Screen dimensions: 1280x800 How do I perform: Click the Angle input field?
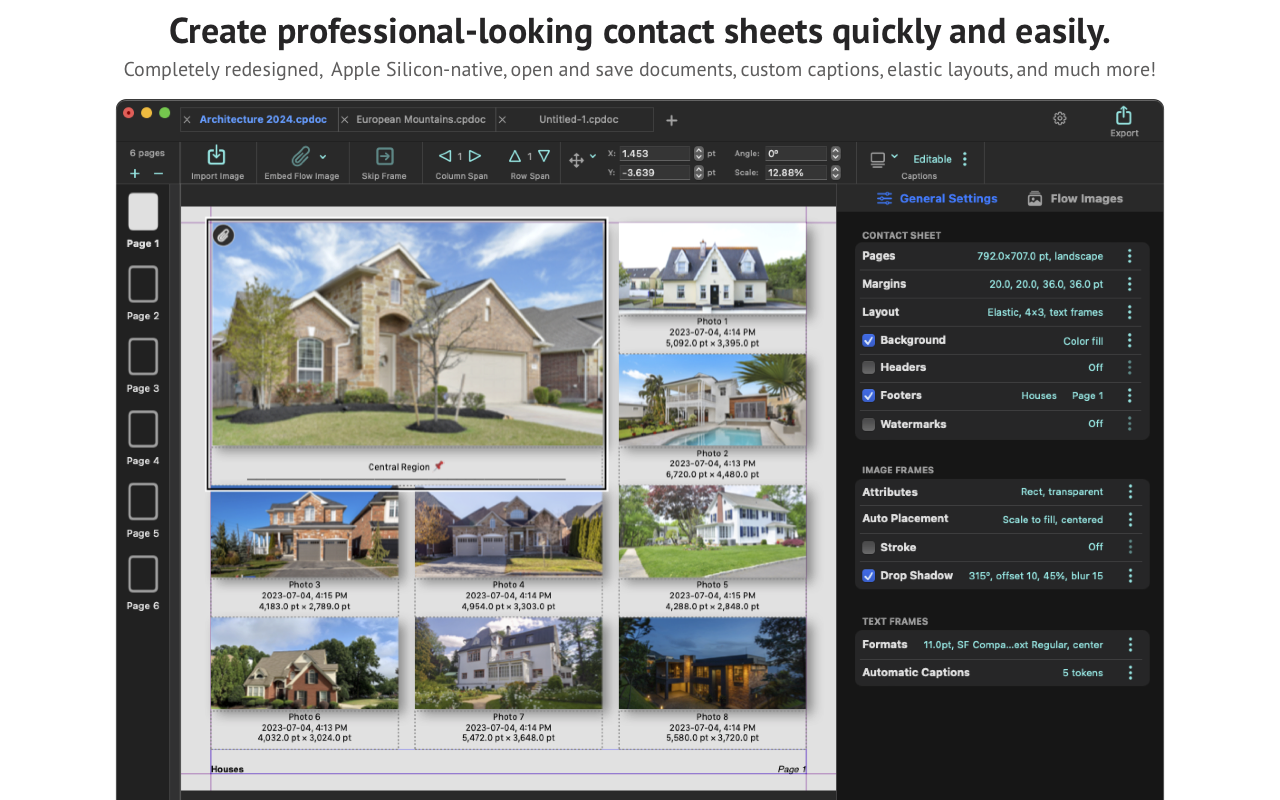point(796,154)
